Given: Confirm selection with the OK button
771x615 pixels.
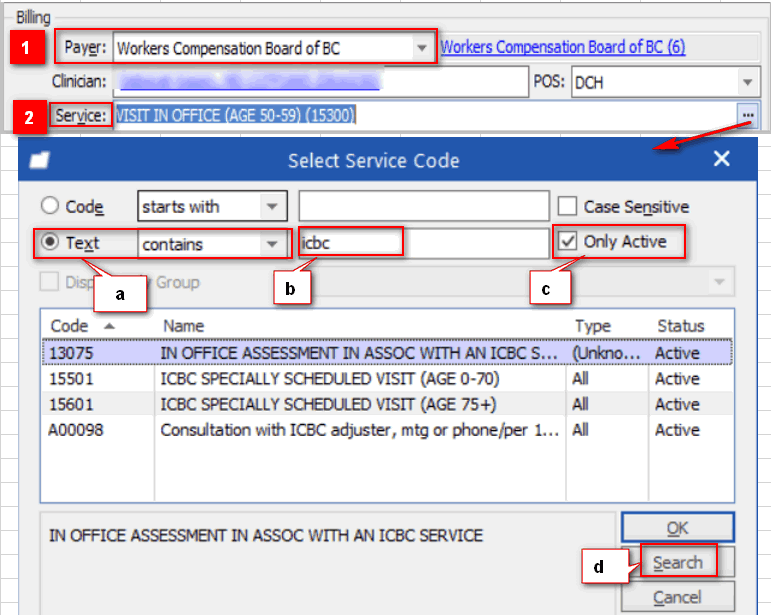Looking at the screenshot, I should (x=677, y=527).
